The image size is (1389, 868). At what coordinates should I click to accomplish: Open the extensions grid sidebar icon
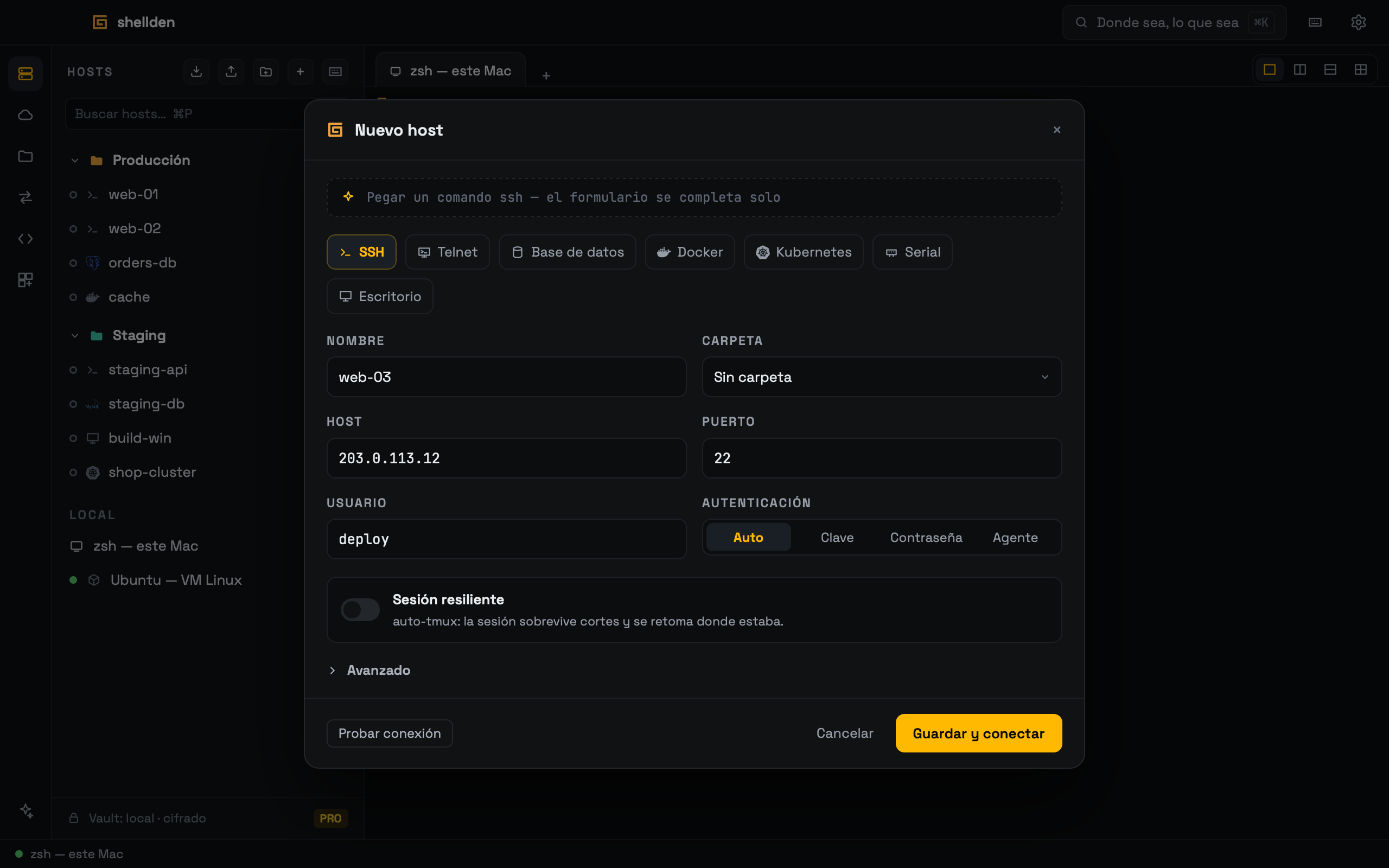coord(26,280)
